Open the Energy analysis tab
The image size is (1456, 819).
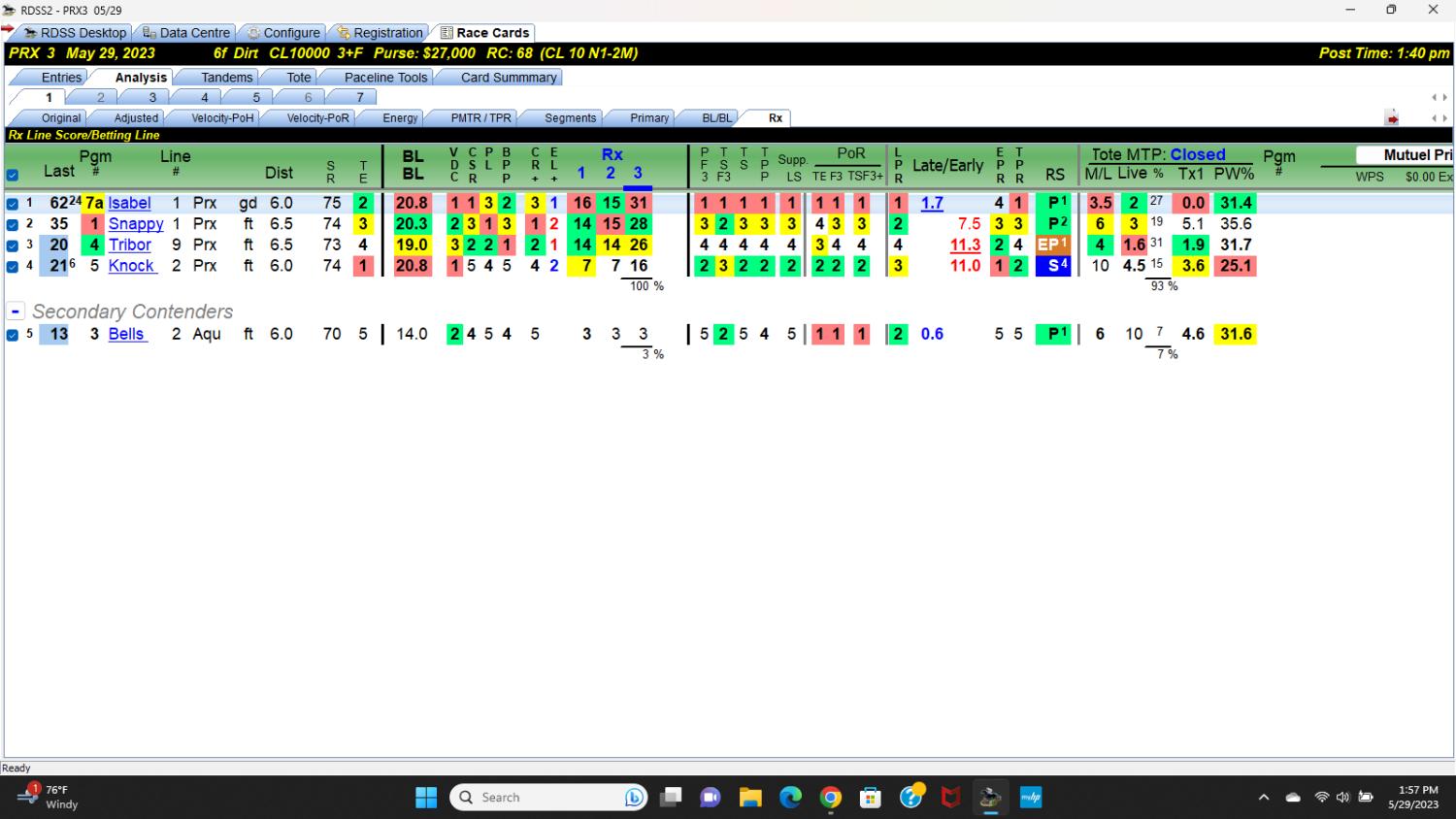point(399,118)
